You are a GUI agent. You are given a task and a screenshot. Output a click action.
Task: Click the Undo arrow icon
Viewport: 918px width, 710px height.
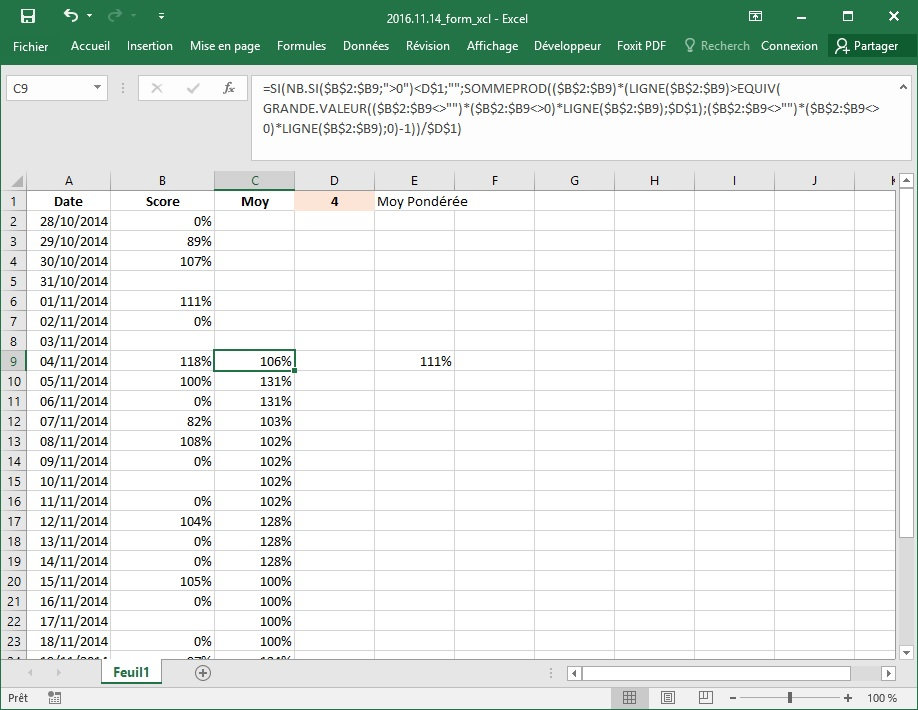coord(70,16)
